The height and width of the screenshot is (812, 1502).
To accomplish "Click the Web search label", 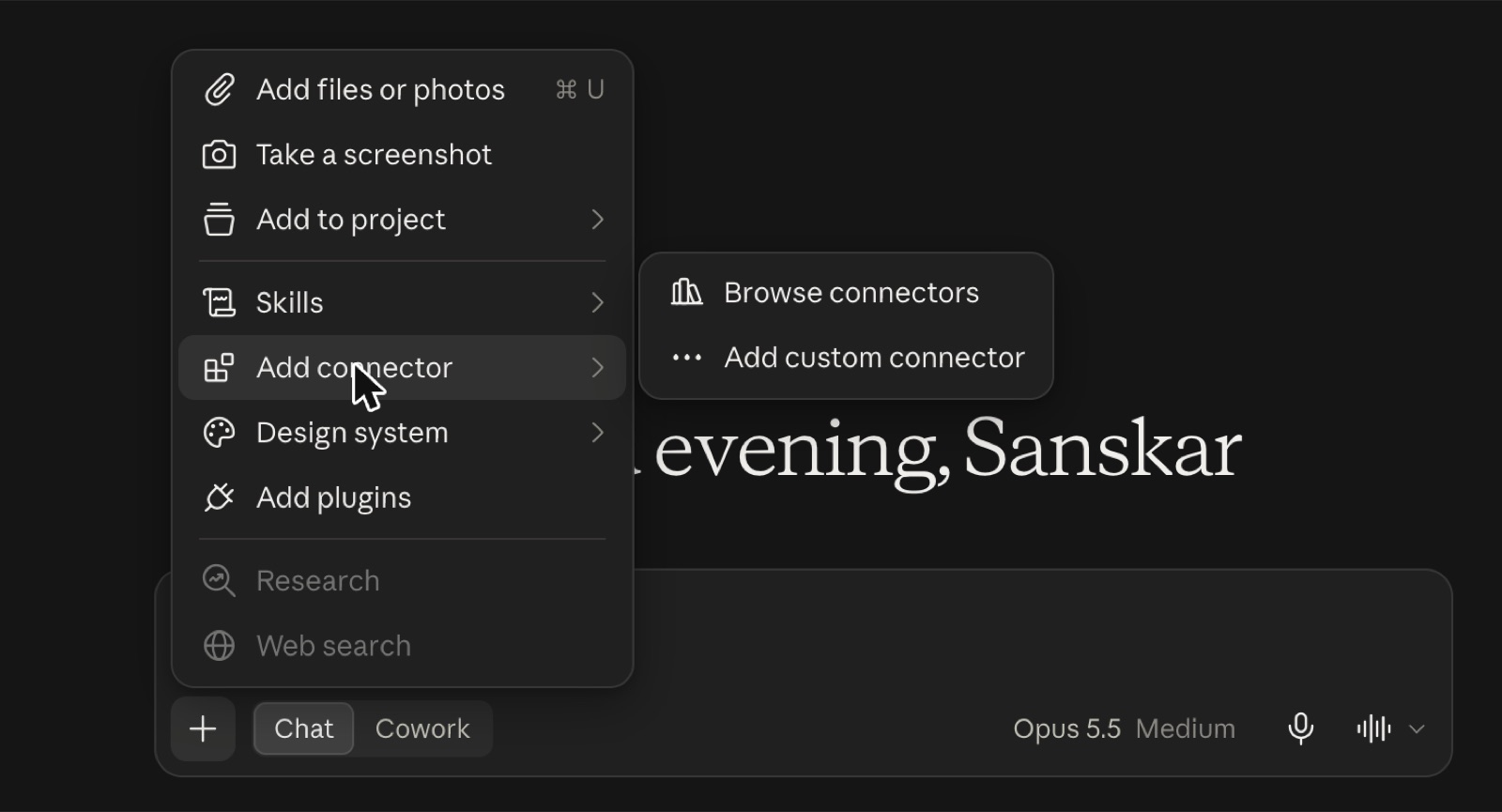I will point(334,646).
